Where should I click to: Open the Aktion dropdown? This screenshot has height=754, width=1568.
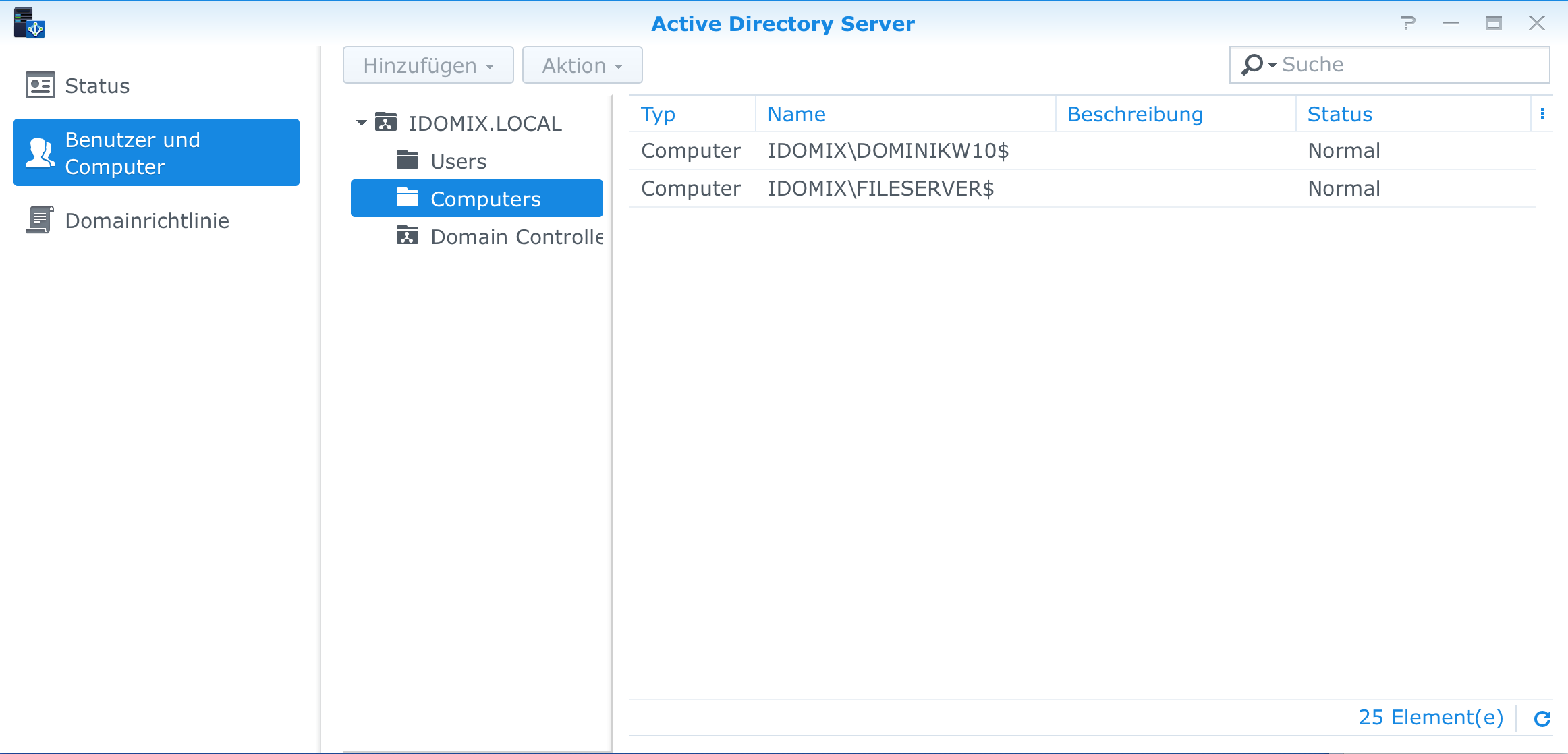click(582, 65)
